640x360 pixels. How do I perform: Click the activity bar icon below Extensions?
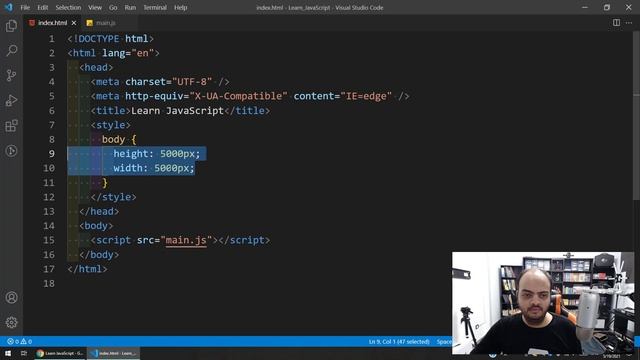point(11,151)
